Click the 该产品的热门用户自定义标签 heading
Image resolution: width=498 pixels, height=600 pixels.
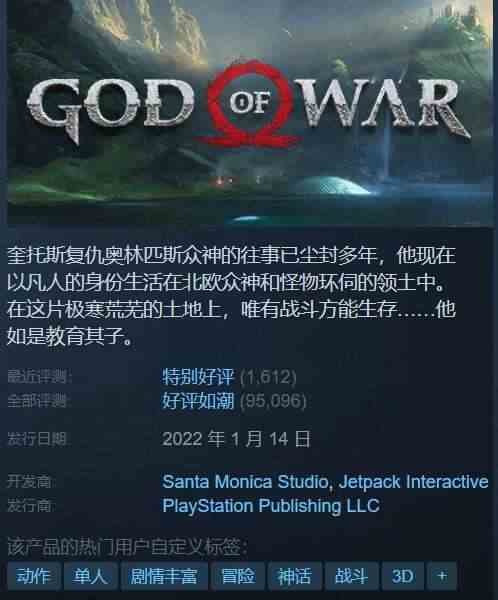click(x=127, y=547)
